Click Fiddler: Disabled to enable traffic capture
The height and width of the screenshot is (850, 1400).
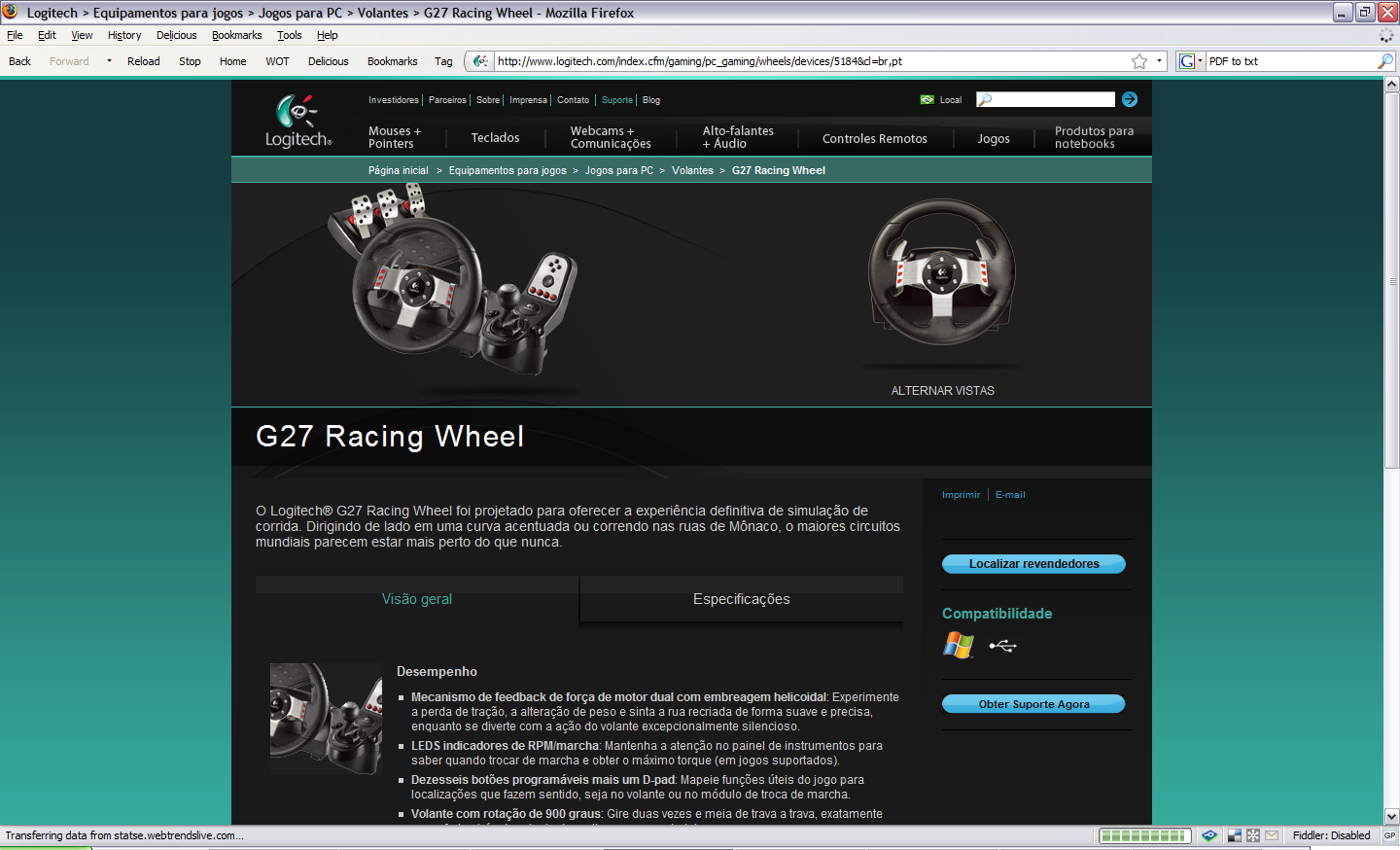click(x=1334, y=834)
